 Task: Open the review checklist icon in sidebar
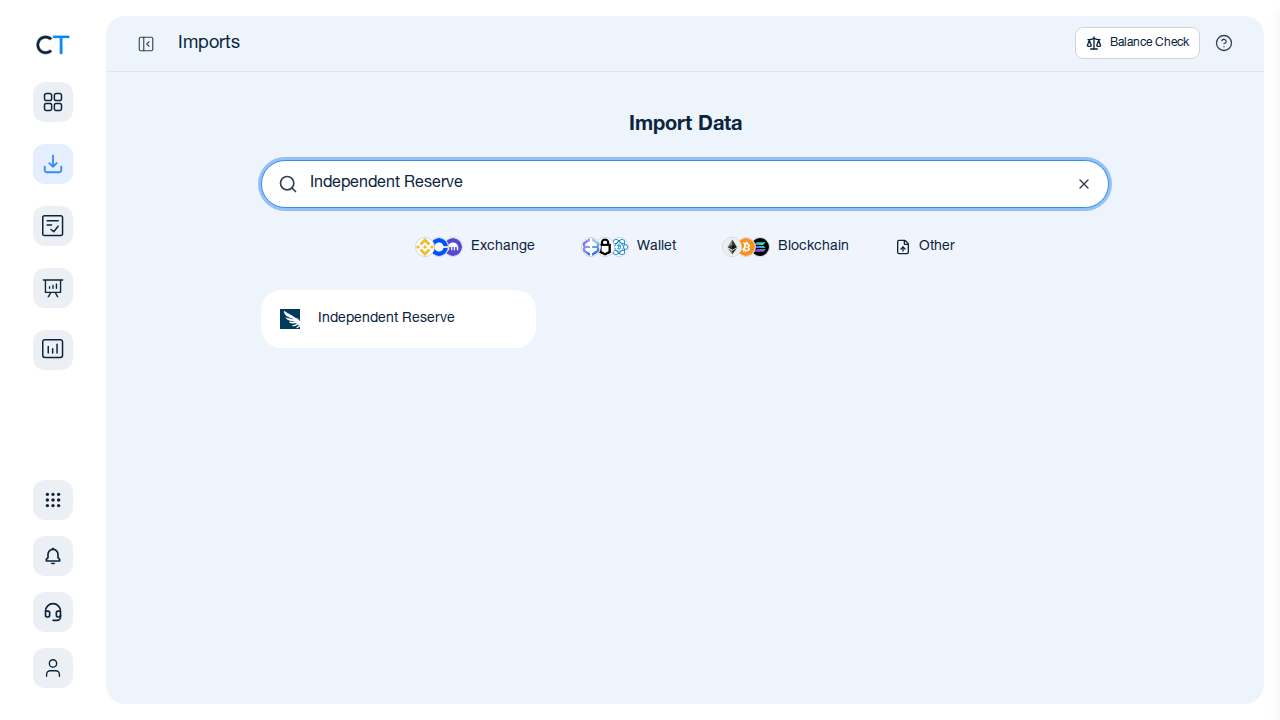[x=53, y=226]
